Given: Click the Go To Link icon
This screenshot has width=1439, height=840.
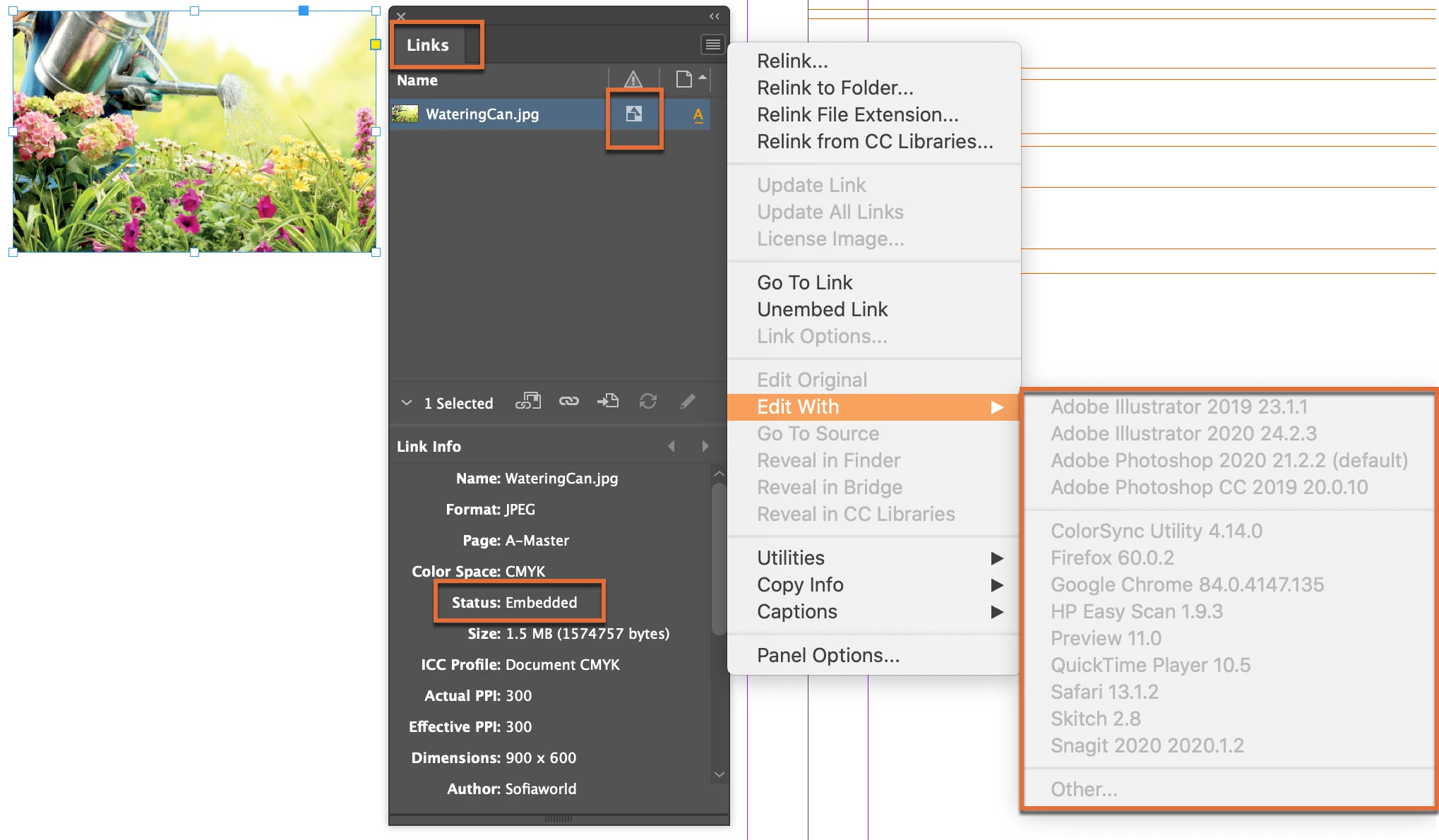Looking at the screenshot, I should [608, 402].
